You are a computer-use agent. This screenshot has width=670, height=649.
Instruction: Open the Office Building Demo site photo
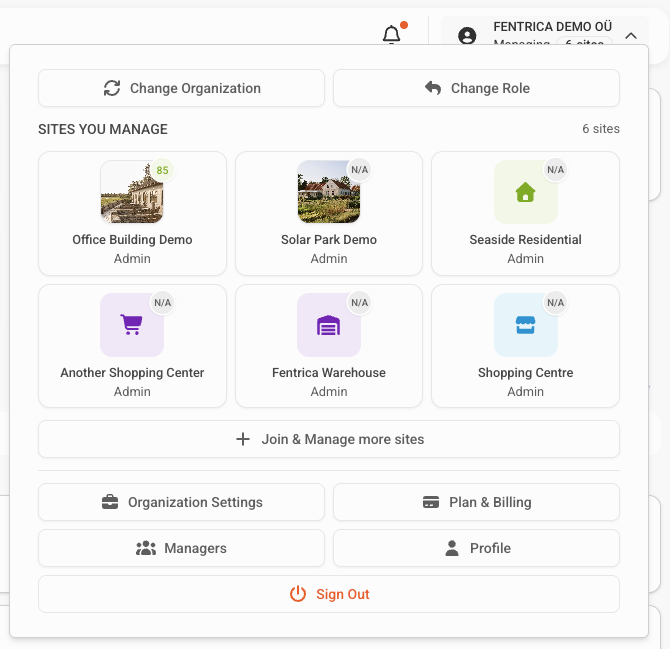tap(132, 192)
